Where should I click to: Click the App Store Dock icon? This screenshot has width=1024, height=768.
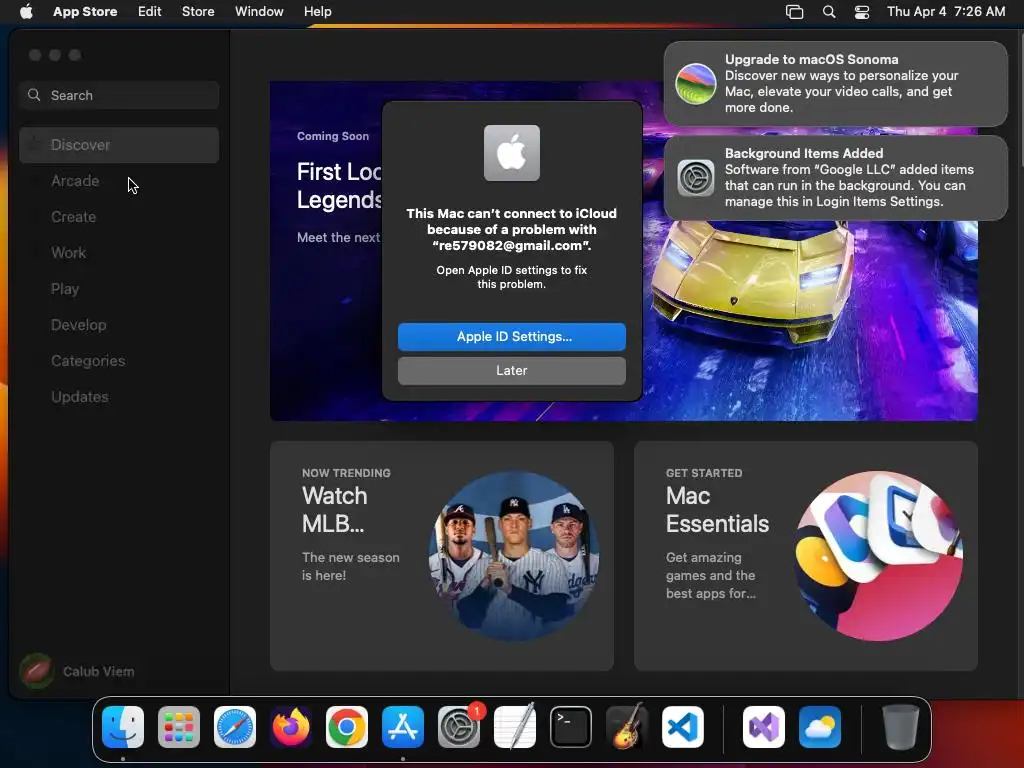coord(403,727)
